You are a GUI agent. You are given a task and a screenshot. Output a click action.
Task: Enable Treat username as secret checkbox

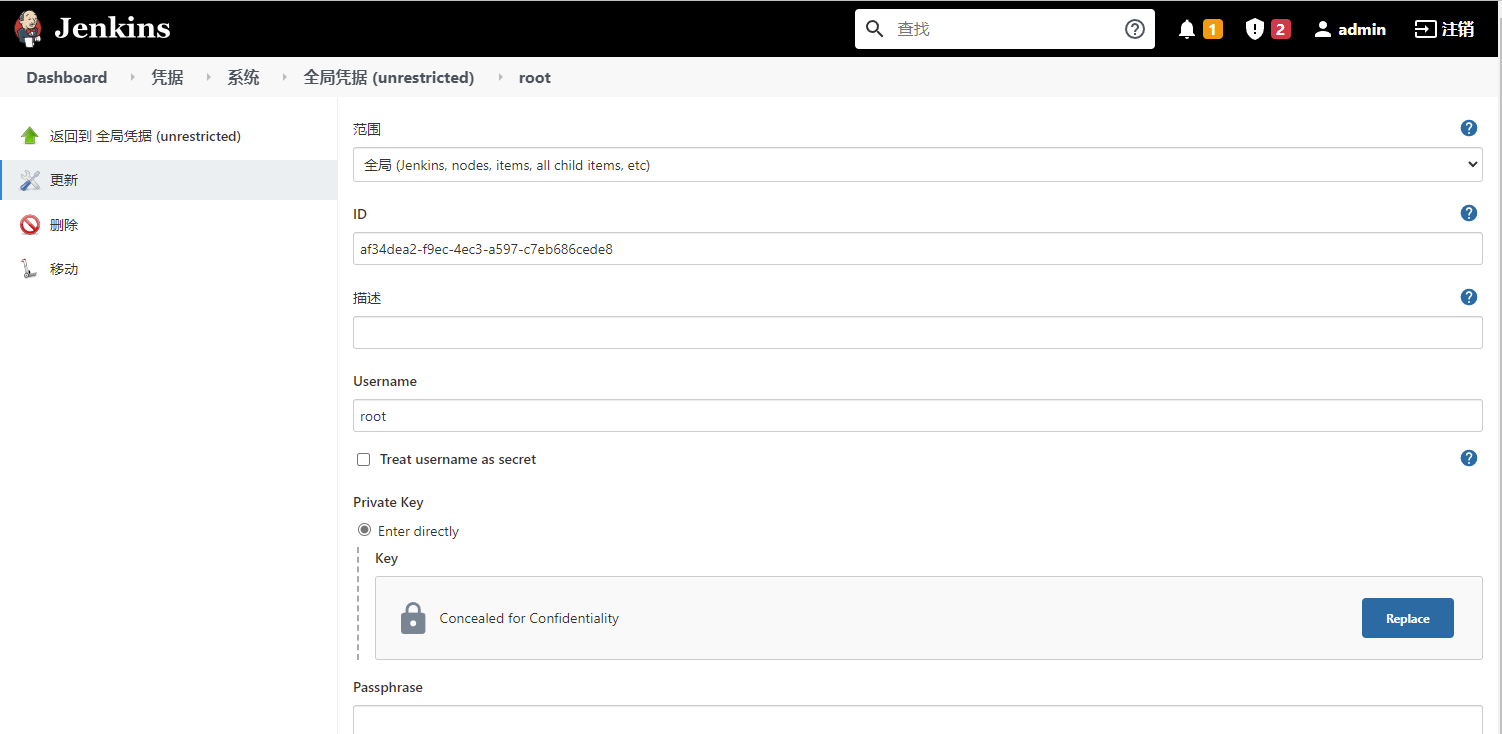coord(364,460)
